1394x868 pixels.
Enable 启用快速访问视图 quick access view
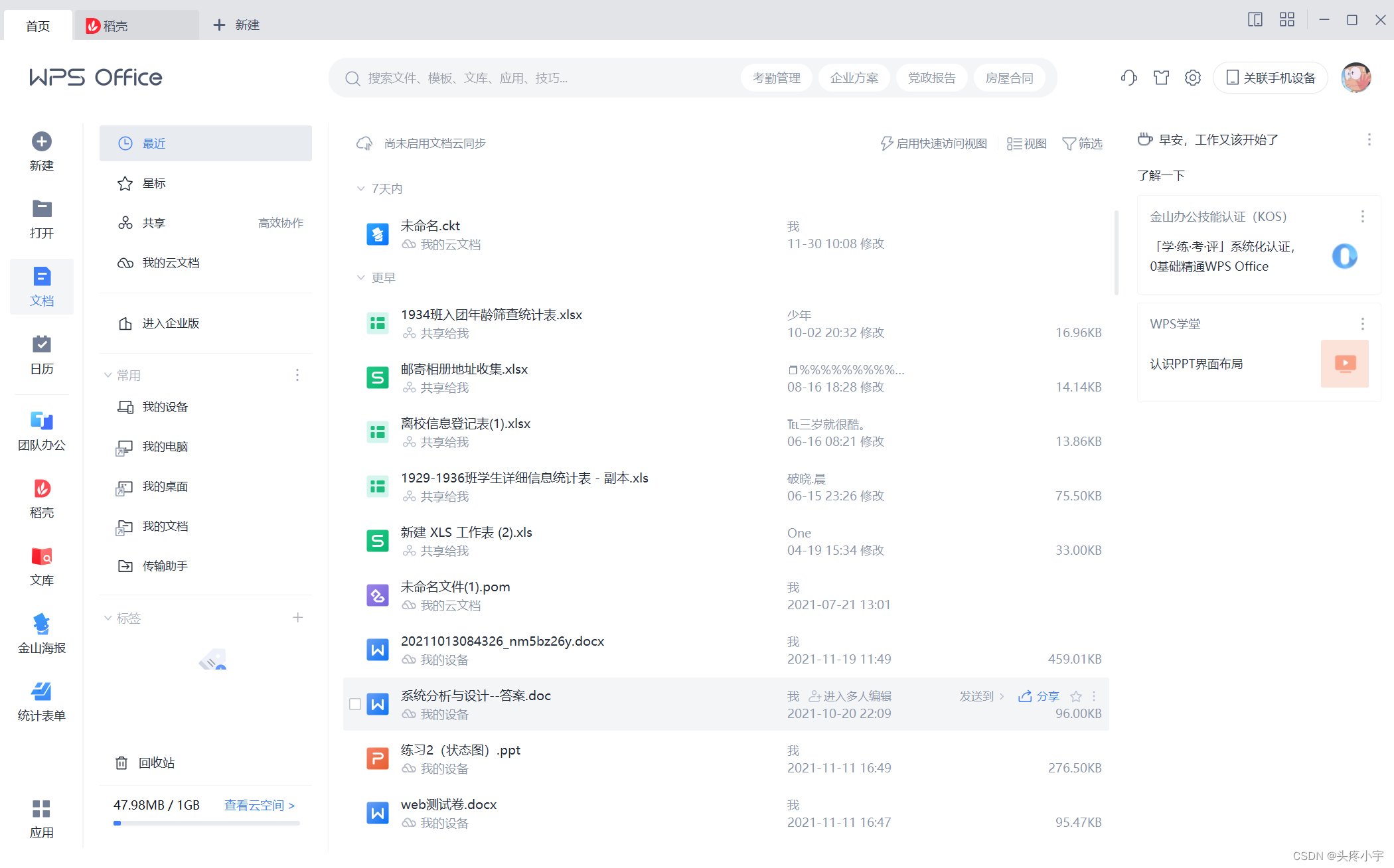(934, 143)
